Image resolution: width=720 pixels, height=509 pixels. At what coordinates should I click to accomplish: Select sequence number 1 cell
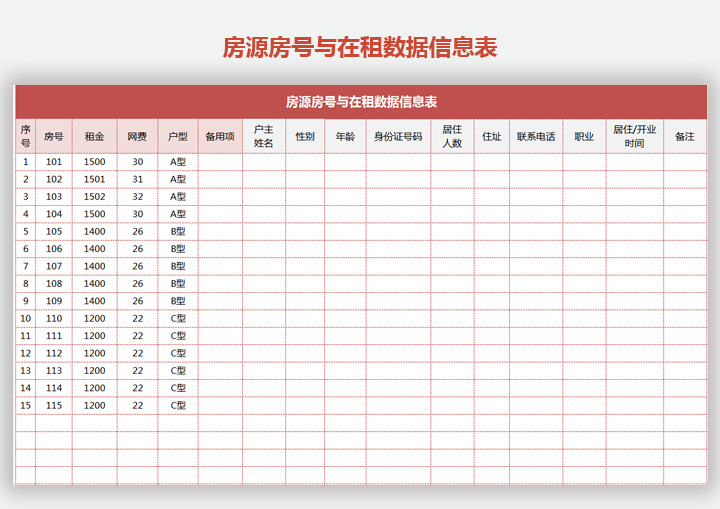pyautogui.click(x=26, y=162)
